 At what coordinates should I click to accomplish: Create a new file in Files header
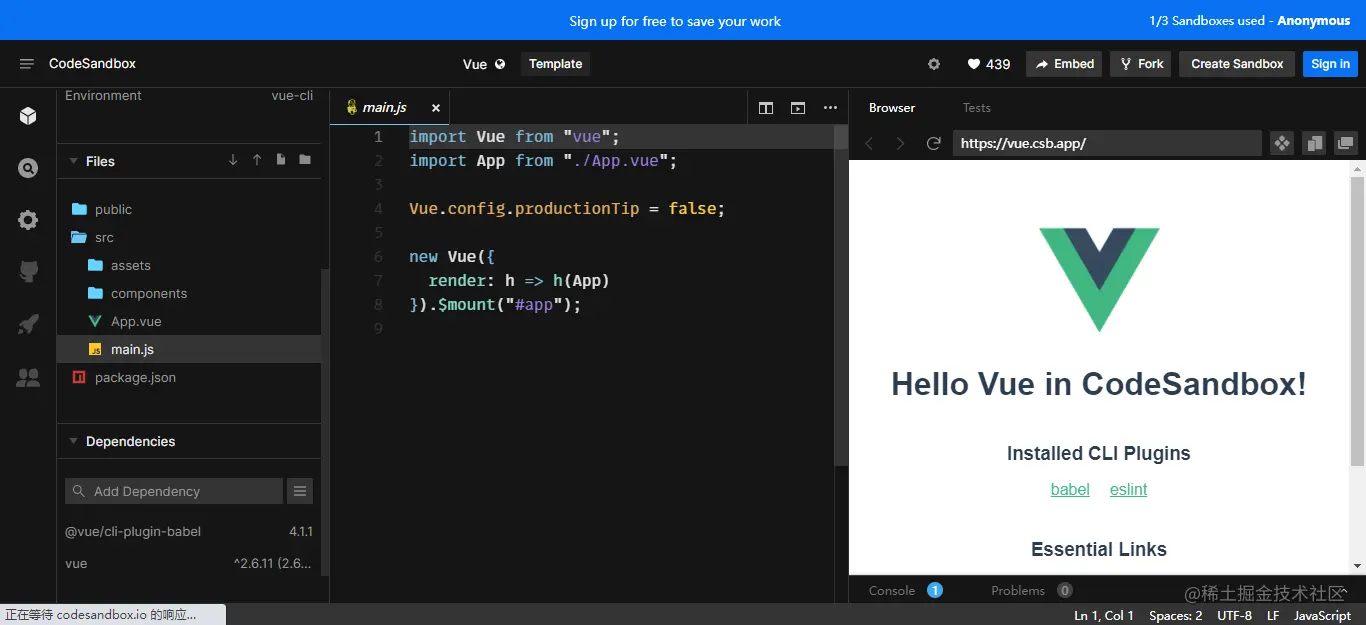[x=281, y=160]
